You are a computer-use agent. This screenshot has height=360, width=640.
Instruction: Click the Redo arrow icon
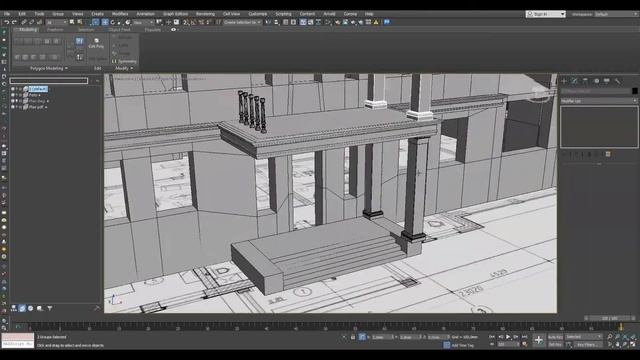coord(14,22)
